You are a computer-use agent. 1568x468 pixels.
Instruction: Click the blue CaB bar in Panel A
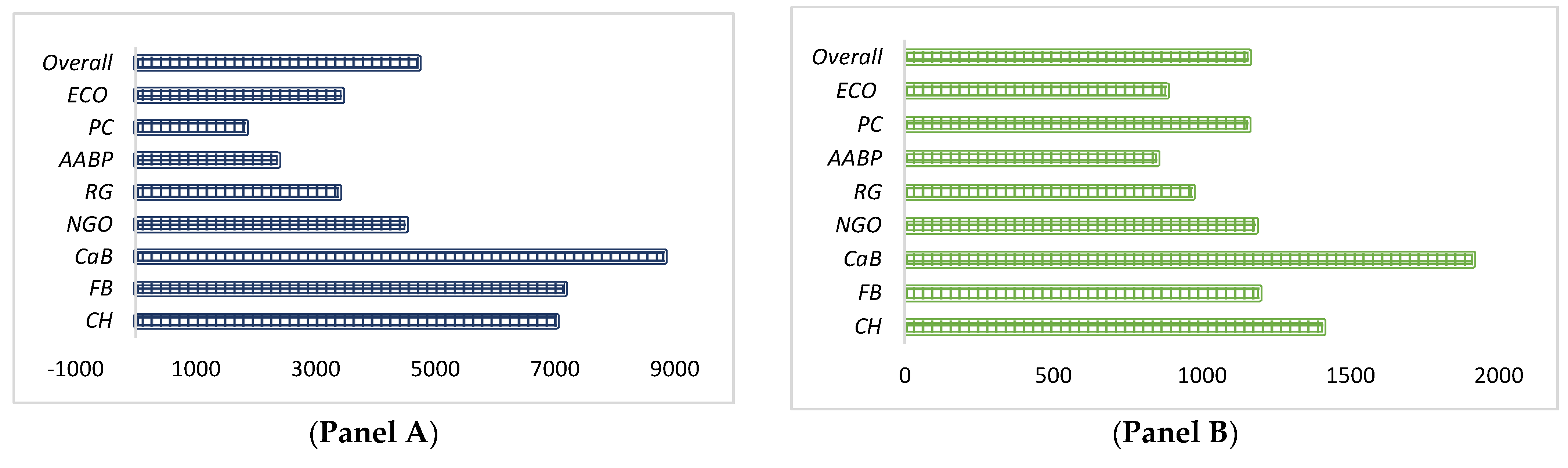coord(401,257)
